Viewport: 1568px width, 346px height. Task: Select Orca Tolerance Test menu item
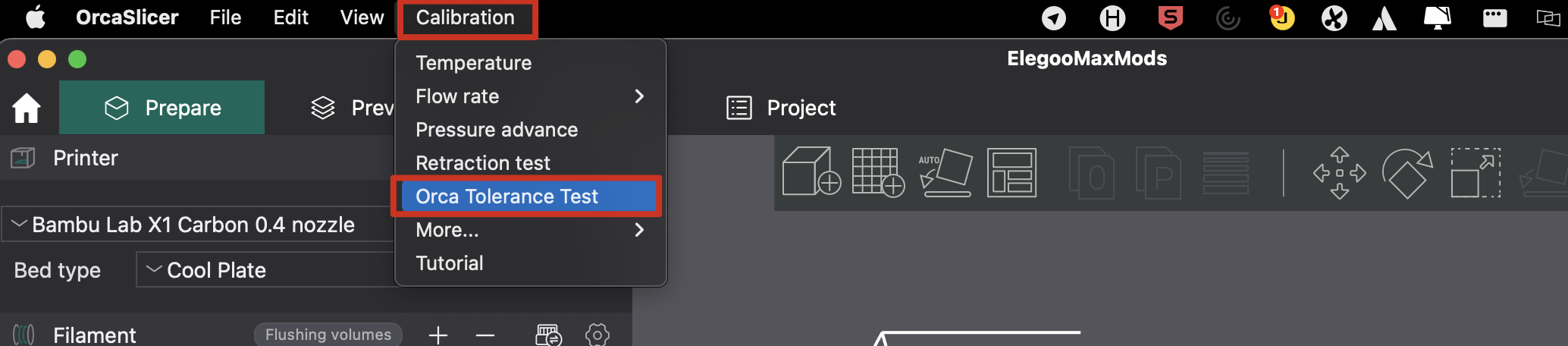506,197
